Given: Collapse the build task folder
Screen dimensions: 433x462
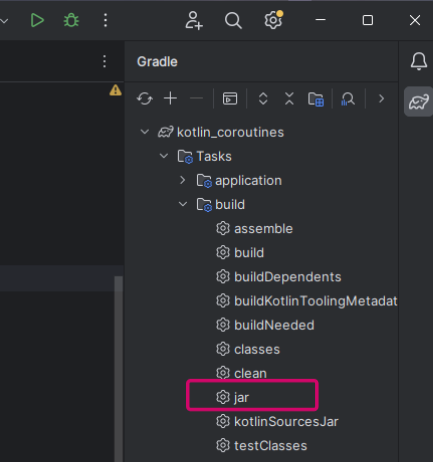Looking at the screenshot, I should pyautogui.click(x=183, y=204).
